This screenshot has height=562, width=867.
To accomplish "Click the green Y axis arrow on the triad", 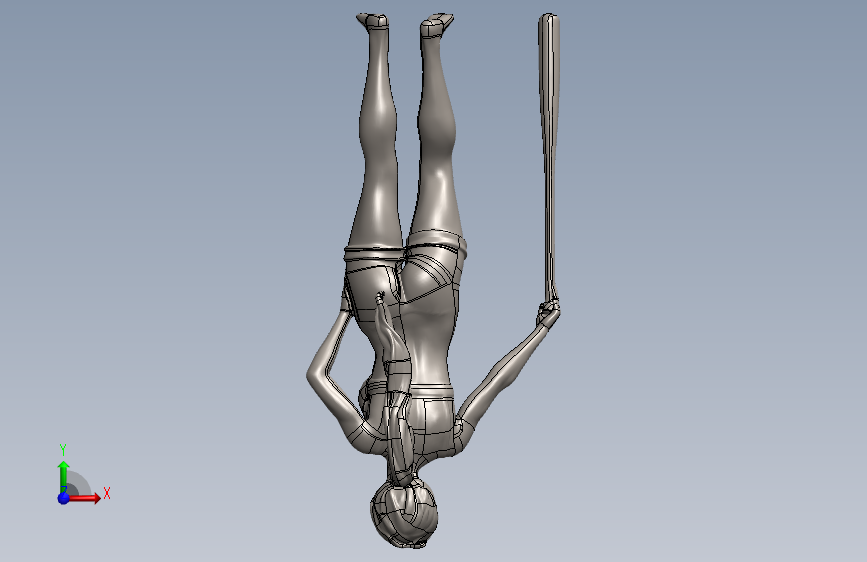I will click(64, 477).
